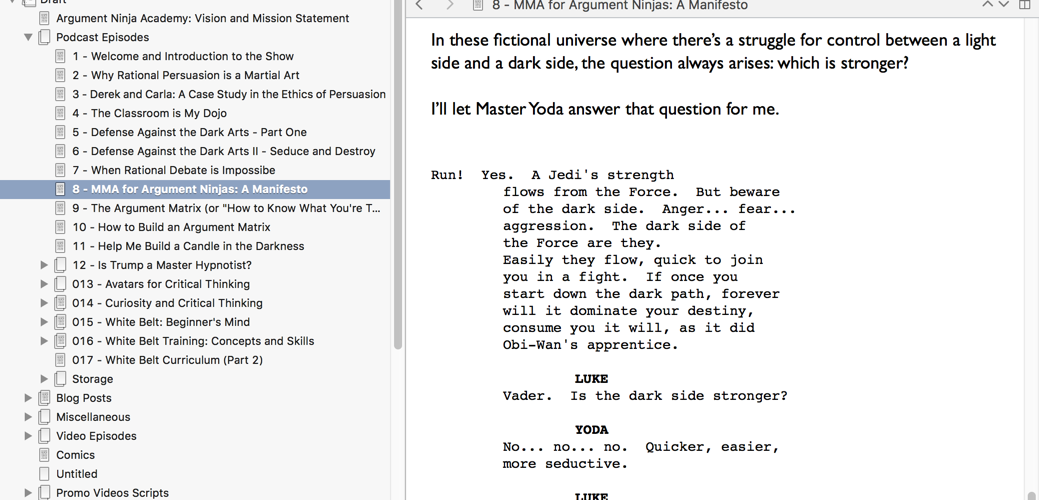Select 'Untitled' in the binder
The height and width of the screenshot is (500, 1039).
(77, 474)
